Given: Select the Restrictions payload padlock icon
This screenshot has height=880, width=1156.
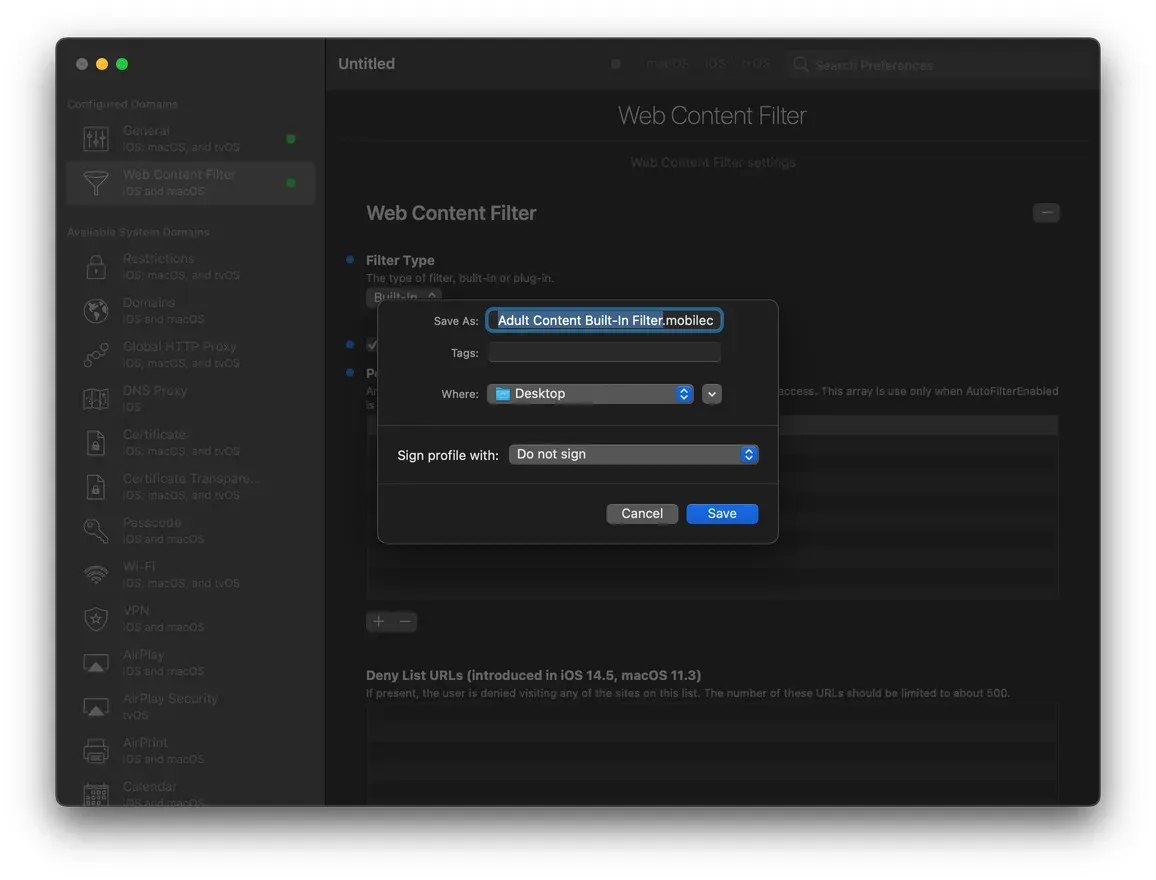Looking at the screenshot, I should coord(95,265).
